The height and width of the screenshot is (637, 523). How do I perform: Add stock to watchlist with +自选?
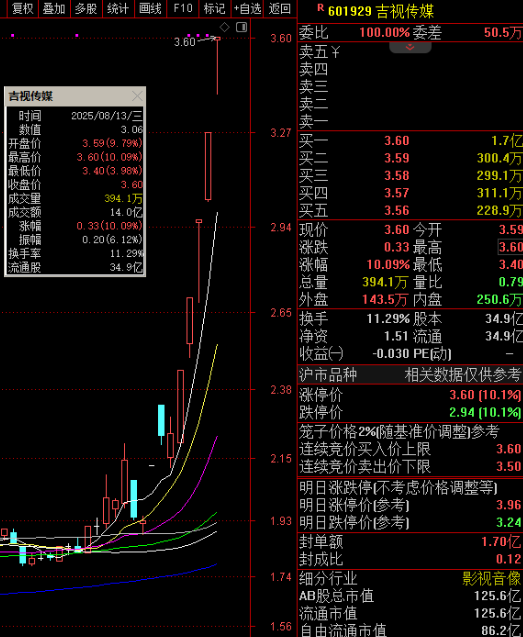coord(247,8)
